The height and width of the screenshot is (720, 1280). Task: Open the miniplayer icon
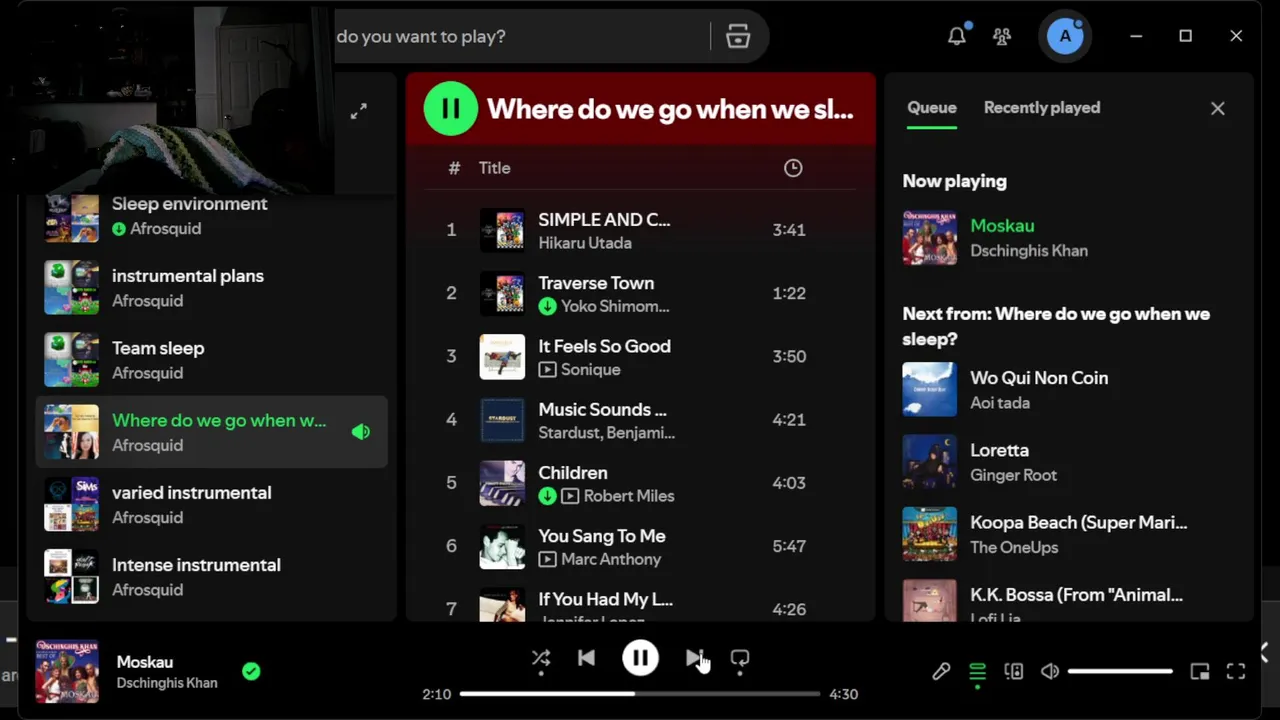1200,672
